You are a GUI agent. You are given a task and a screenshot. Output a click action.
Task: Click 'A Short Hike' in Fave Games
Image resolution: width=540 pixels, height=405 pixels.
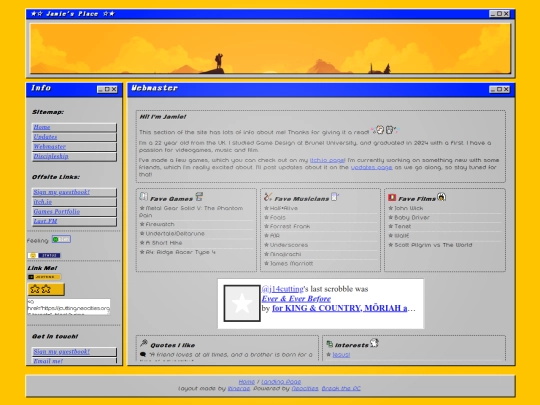tap(164, 243)
